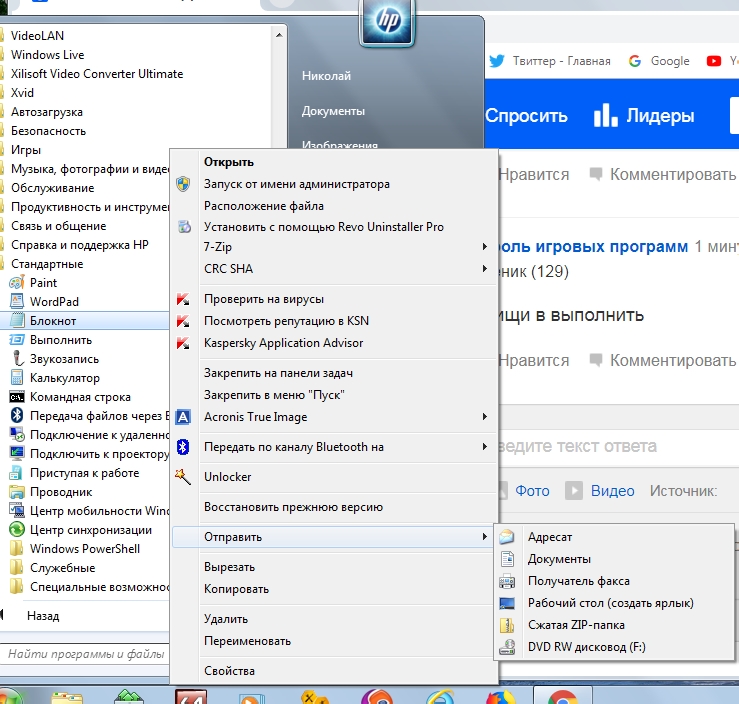This screenshot has width=739, height=704.
Task: Click the Центр мобильности Windows icon
Action: [x=17, y=510]
